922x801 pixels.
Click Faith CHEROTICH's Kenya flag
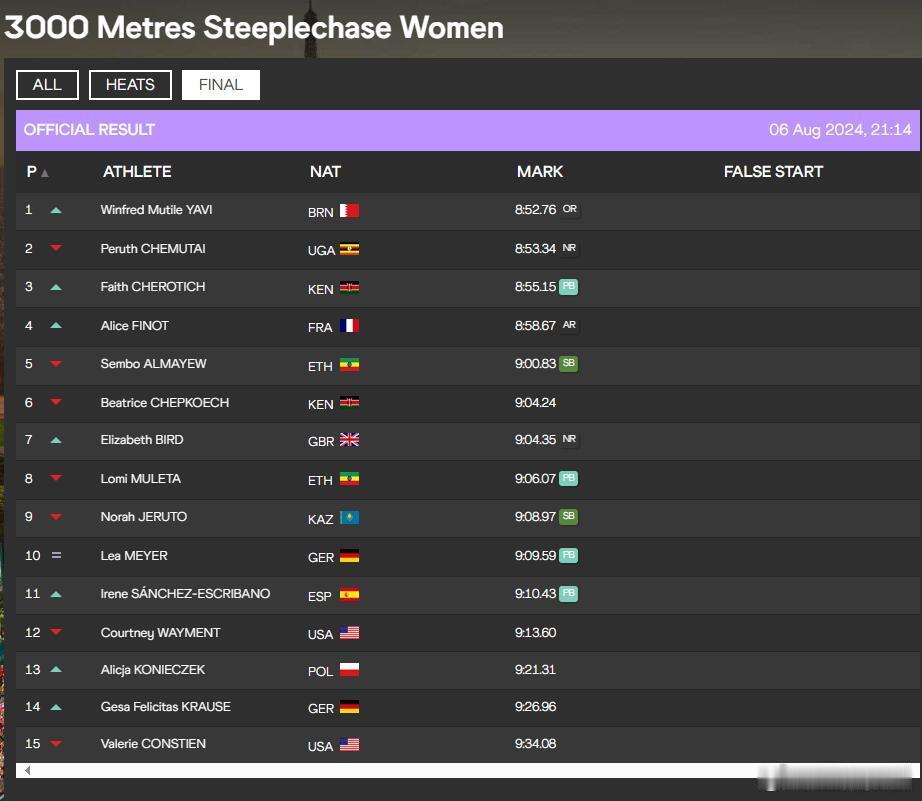pos(349,288)
